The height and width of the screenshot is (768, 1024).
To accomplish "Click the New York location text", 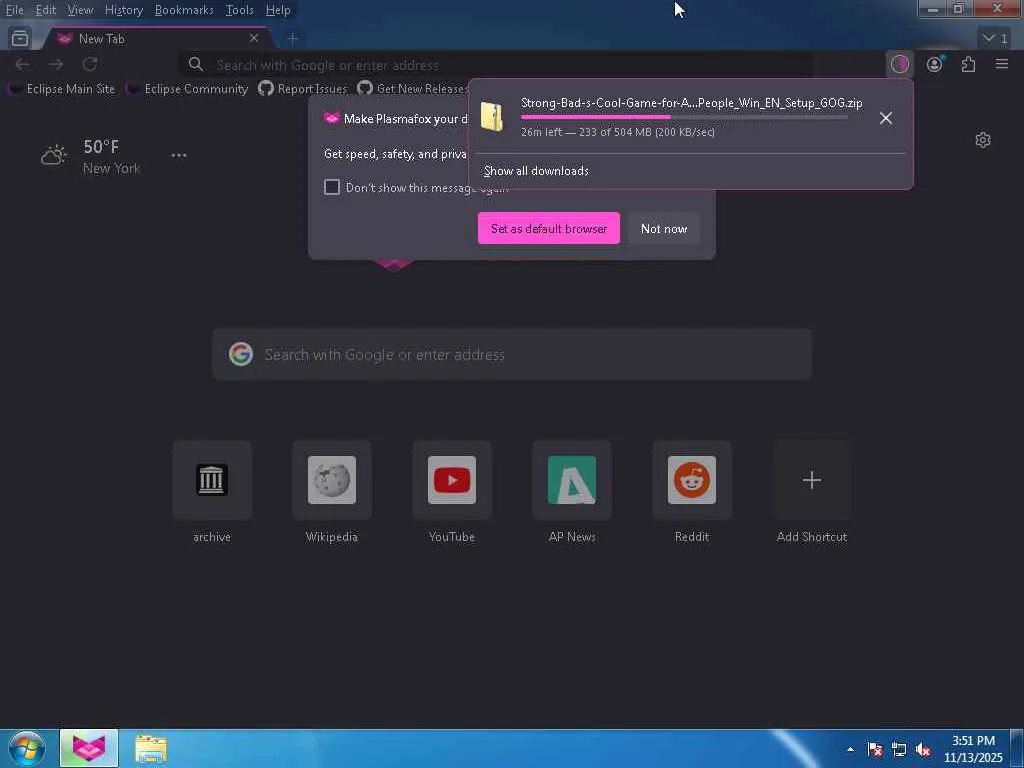I will tap(111, 168).
